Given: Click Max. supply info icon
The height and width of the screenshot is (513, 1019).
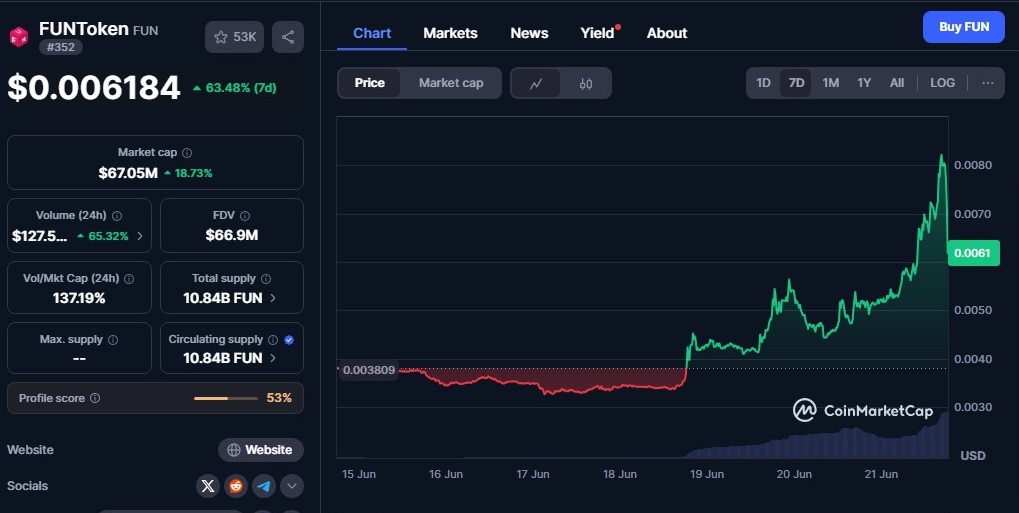Looking at the screenshot, I should click(x=113, y=340).
